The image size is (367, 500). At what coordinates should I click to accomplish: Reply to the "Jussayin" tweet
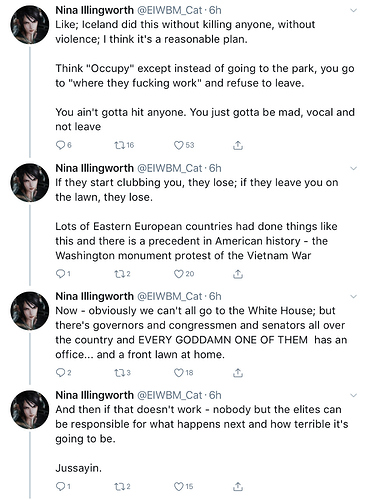point(60,487)
